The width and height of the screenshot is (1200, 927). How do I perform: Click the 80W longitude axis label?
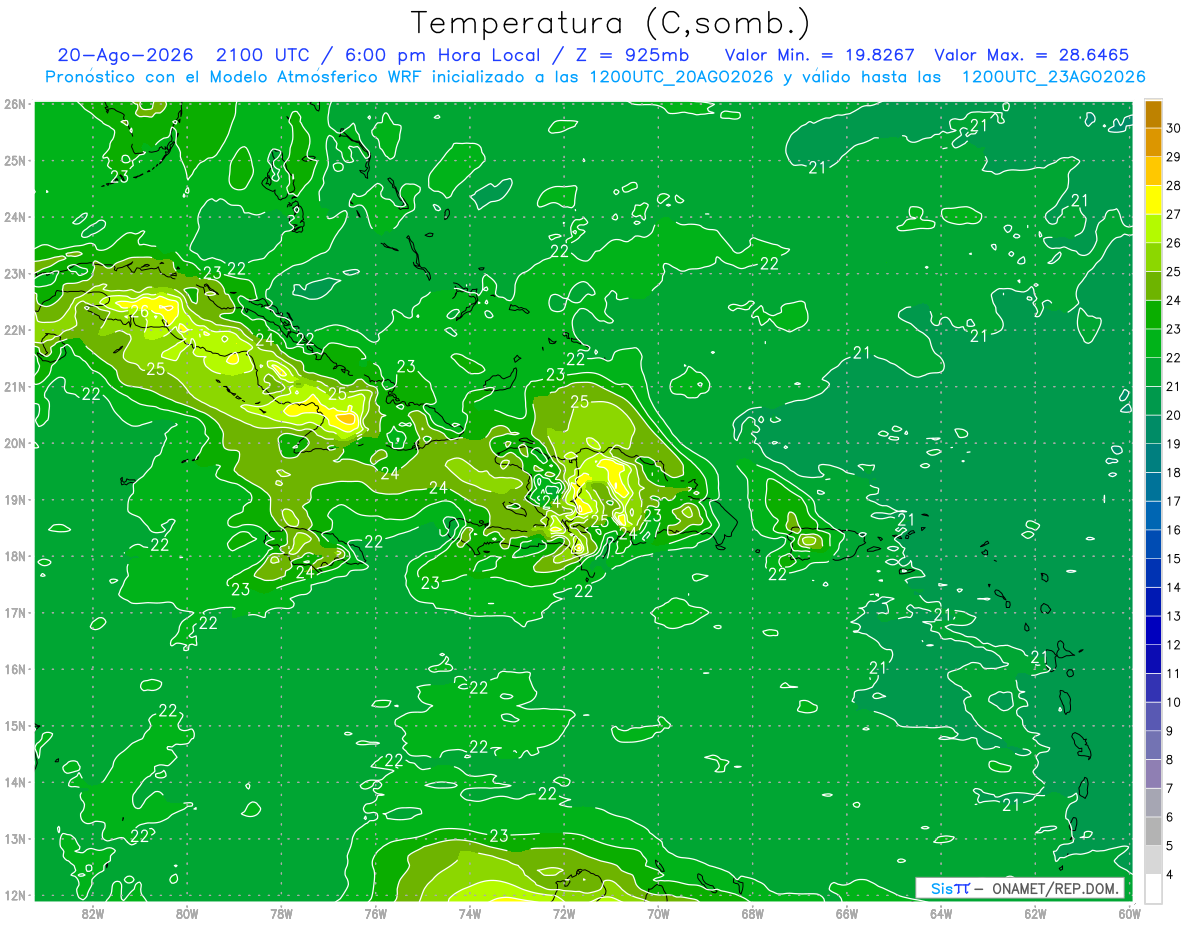tap(186, 913)
